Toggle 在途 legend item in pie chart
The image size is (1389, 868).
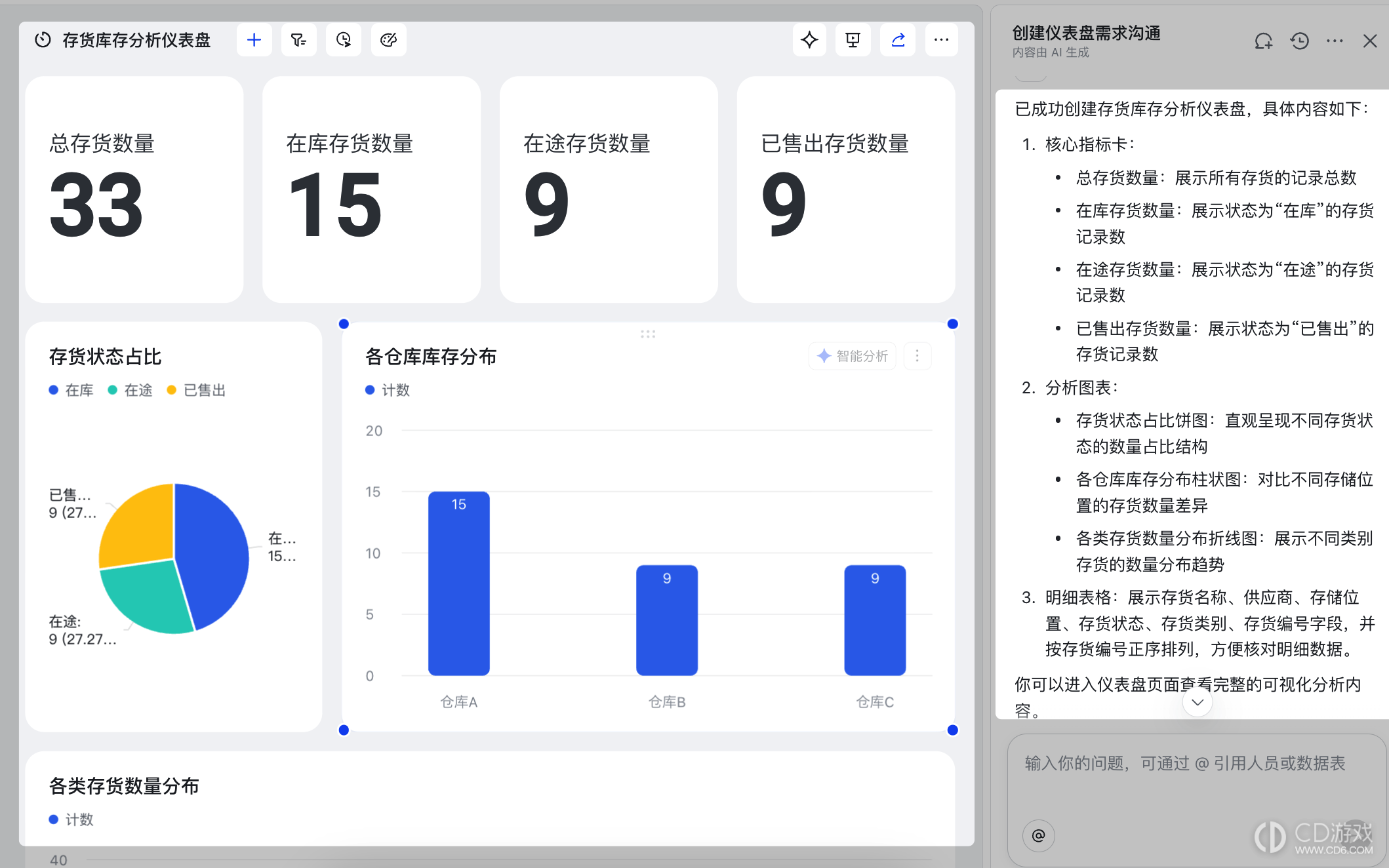pyautogui.click(x=131, y=390)
